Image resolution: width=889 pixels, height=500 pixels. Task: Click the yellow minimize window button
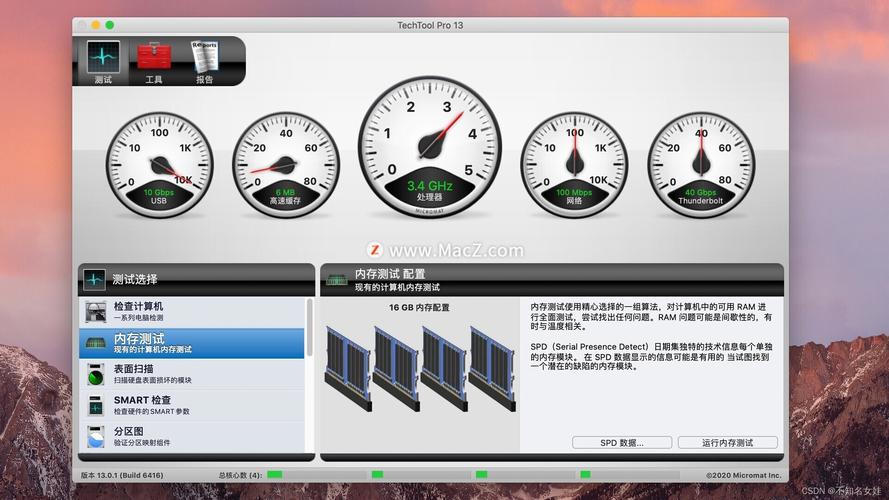[x=96, y=25]
